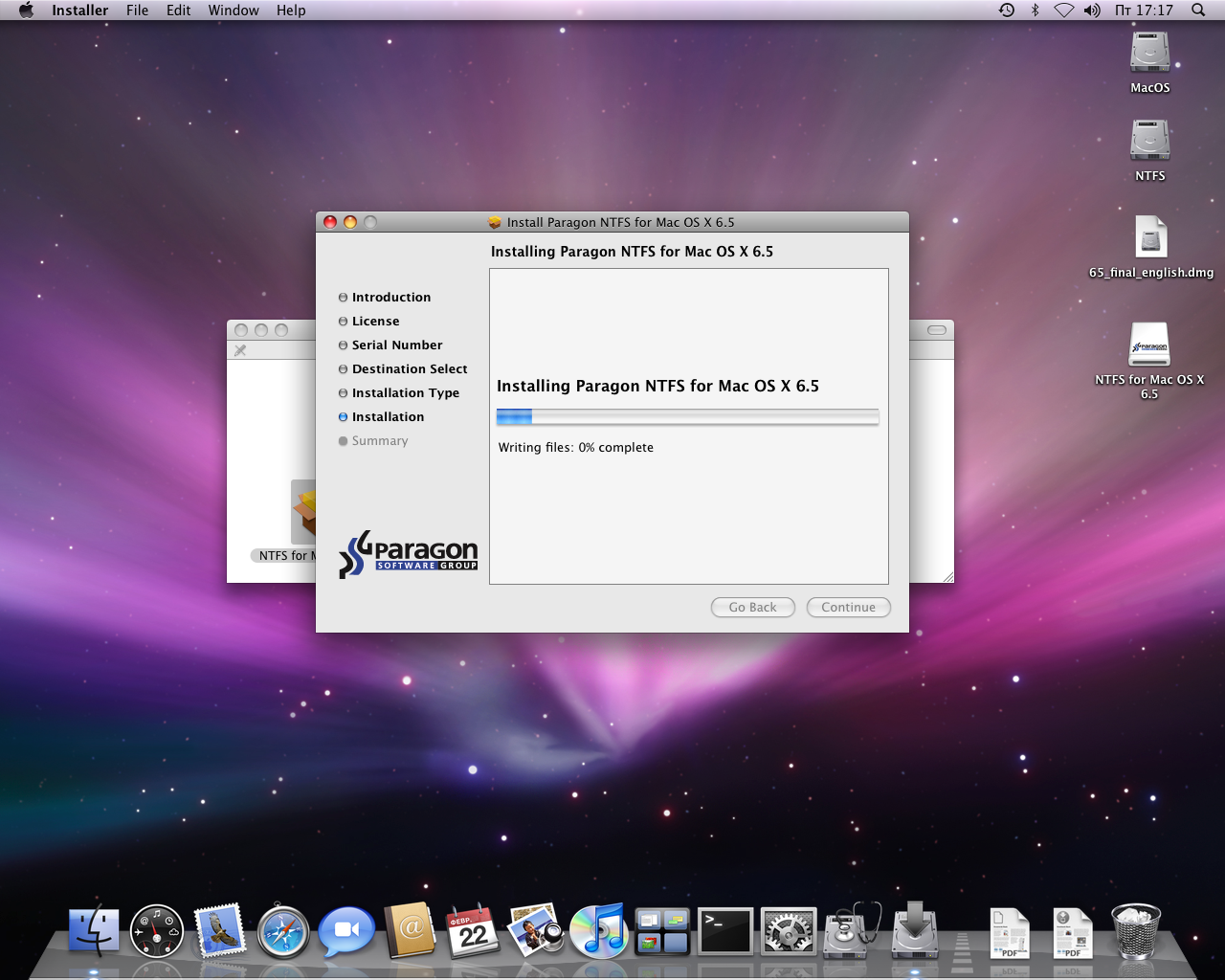
Task: Click toolbar toggle pill in background window
Action: click(937, 330)
